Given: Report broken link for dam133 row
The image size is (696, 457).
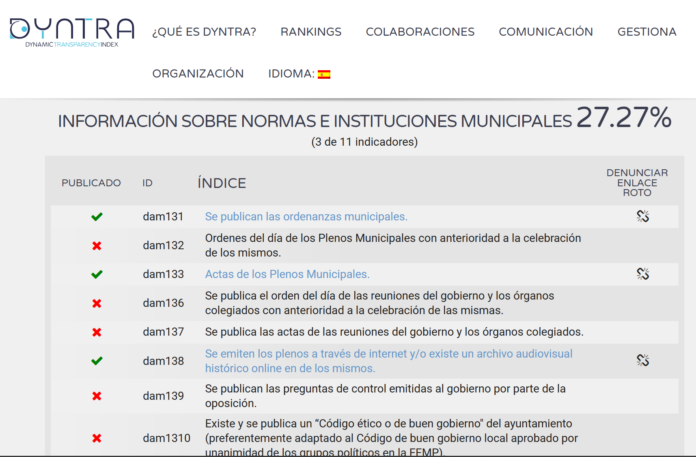Looking at the screenshot, I should pyautogui.click(x=643, y=274).
